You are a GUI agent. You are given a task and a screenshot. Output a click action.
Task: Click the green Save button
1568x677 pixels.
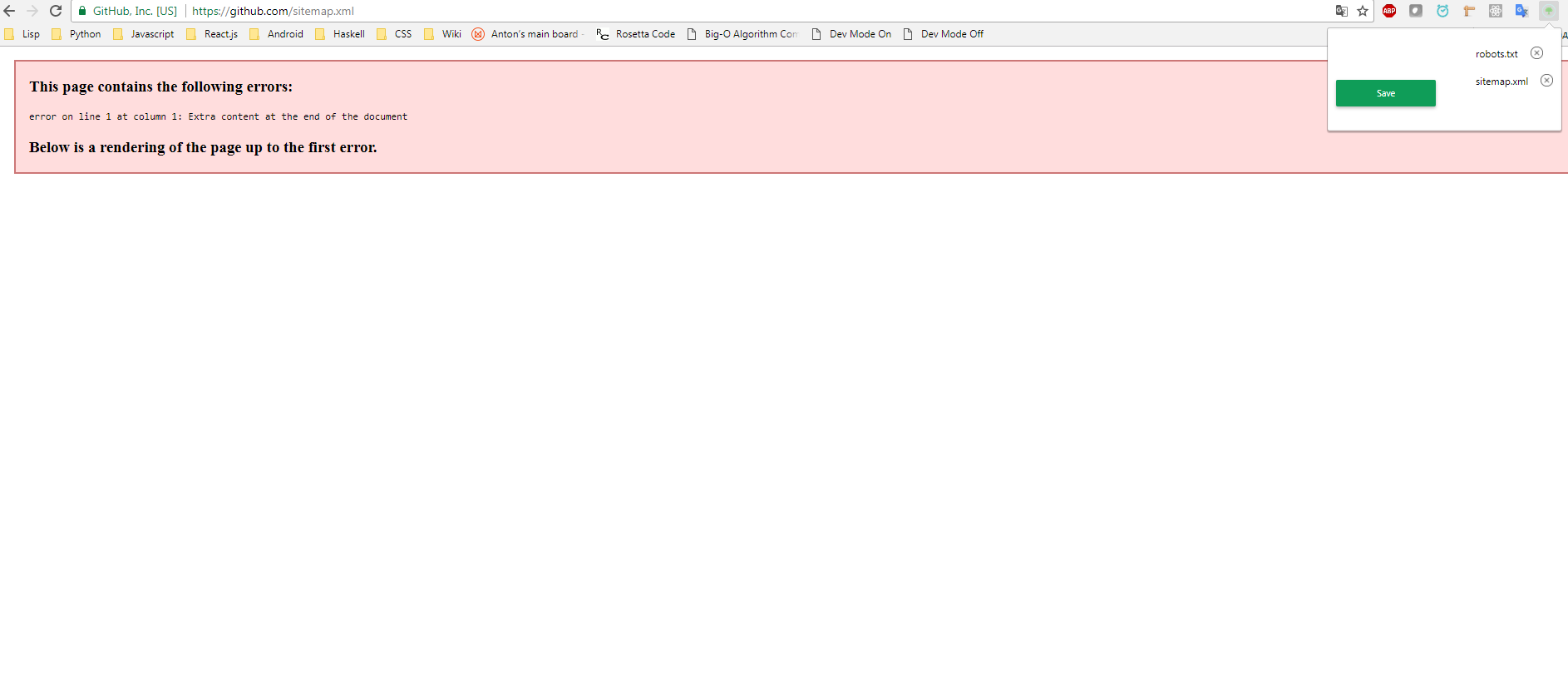coord(1385,93)
